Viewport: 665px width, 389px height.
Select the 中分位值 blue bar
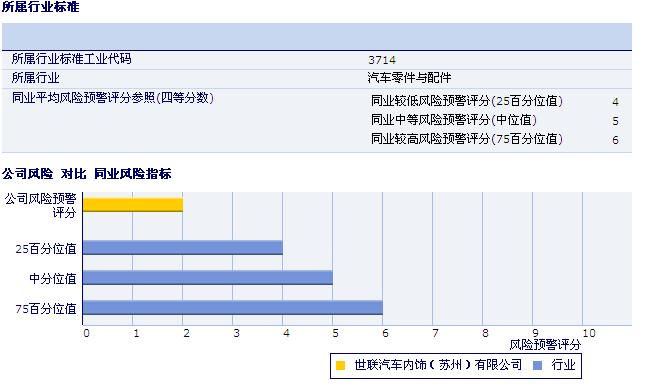pyautogui.click(x=208, y=278)
